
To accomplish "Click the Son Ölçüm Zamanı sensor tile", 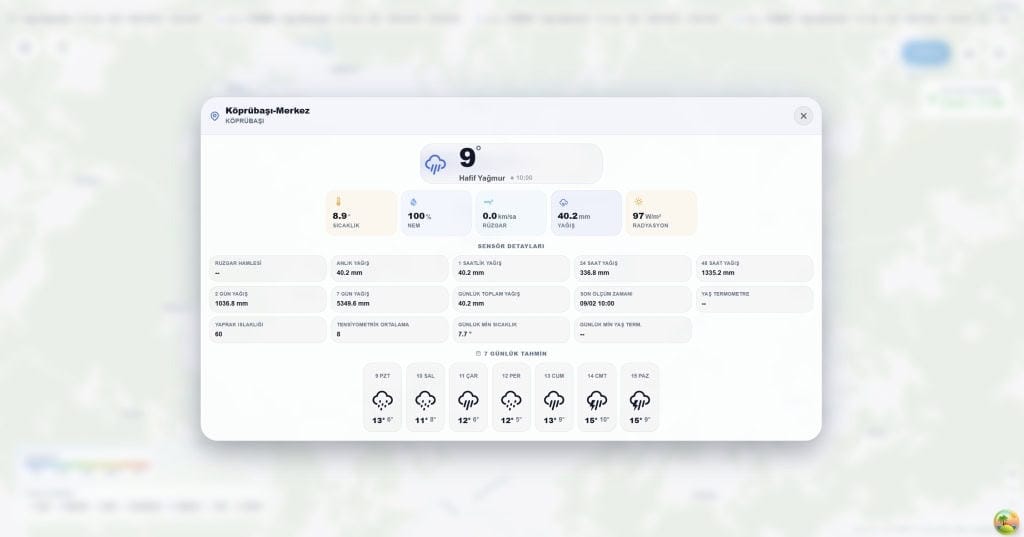I will point(633,299).
